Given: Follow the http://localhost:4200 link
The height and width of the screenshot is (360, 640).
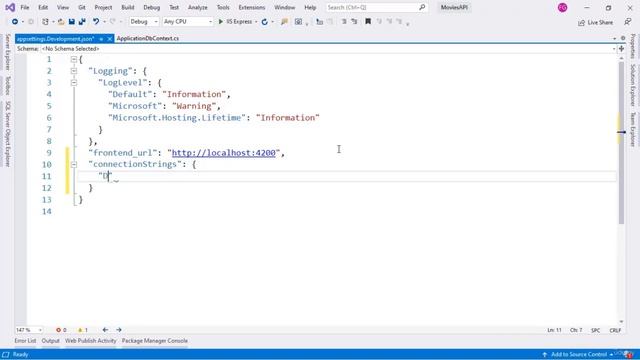Looking at the screenshot, I should (x=224, y=153).
